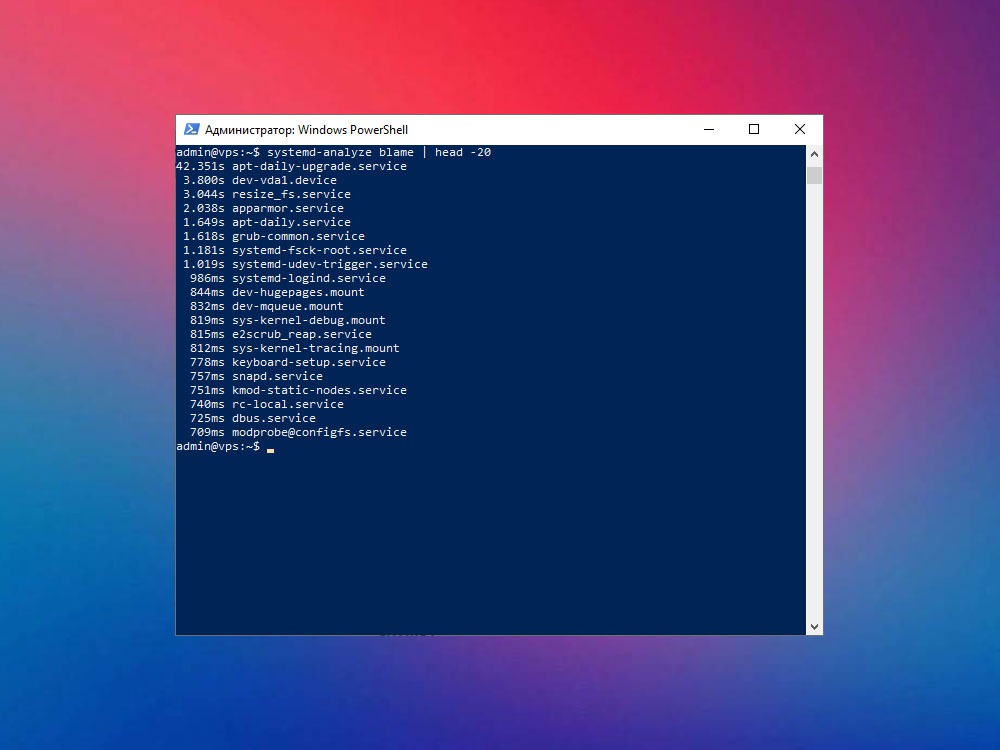Click the 'Администратор: Windows PowerShell' title text
This screenshot has height=750, width=1000.
point(306,130)
